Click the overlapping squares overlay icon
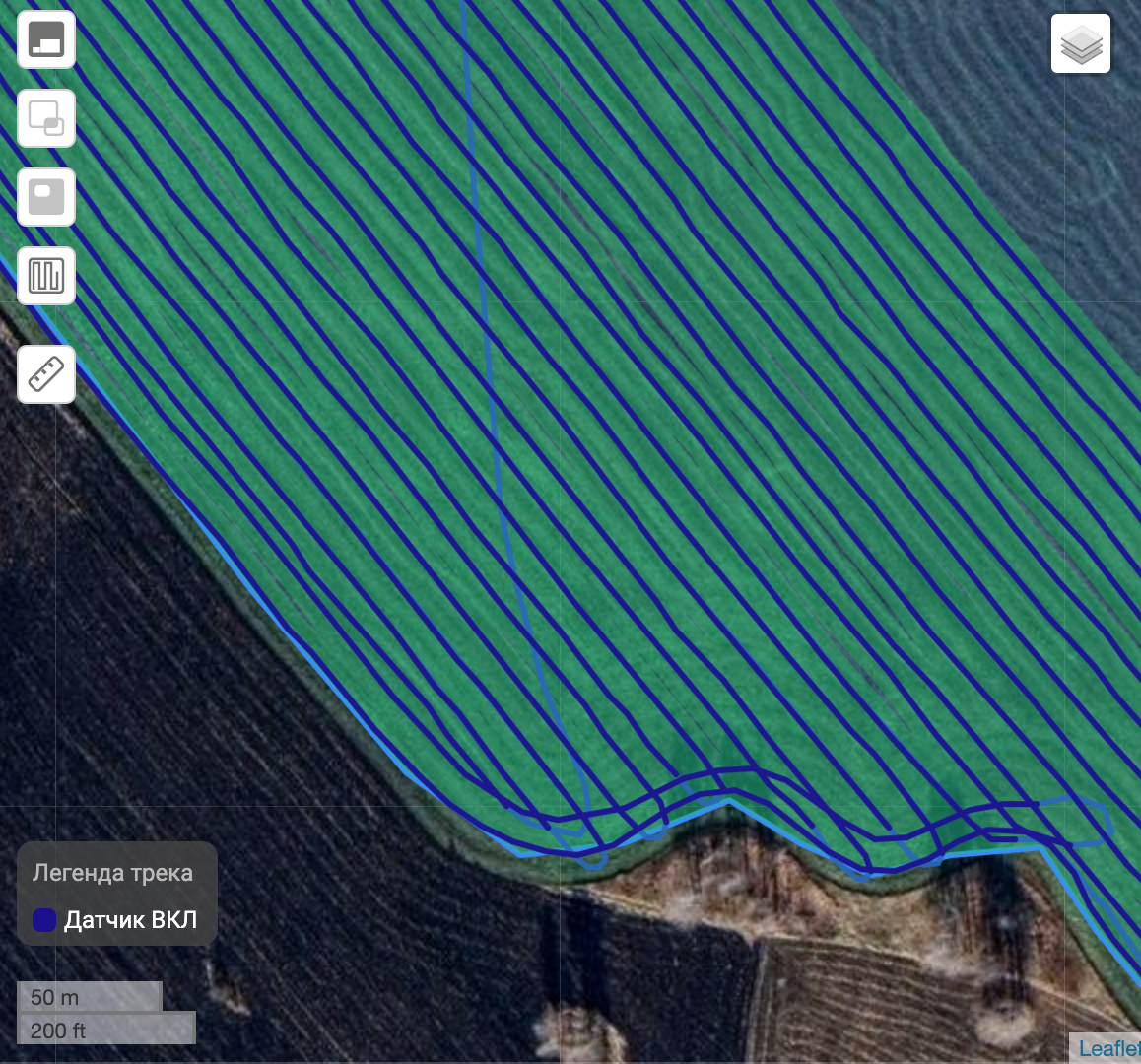 (x=46, y=118)
